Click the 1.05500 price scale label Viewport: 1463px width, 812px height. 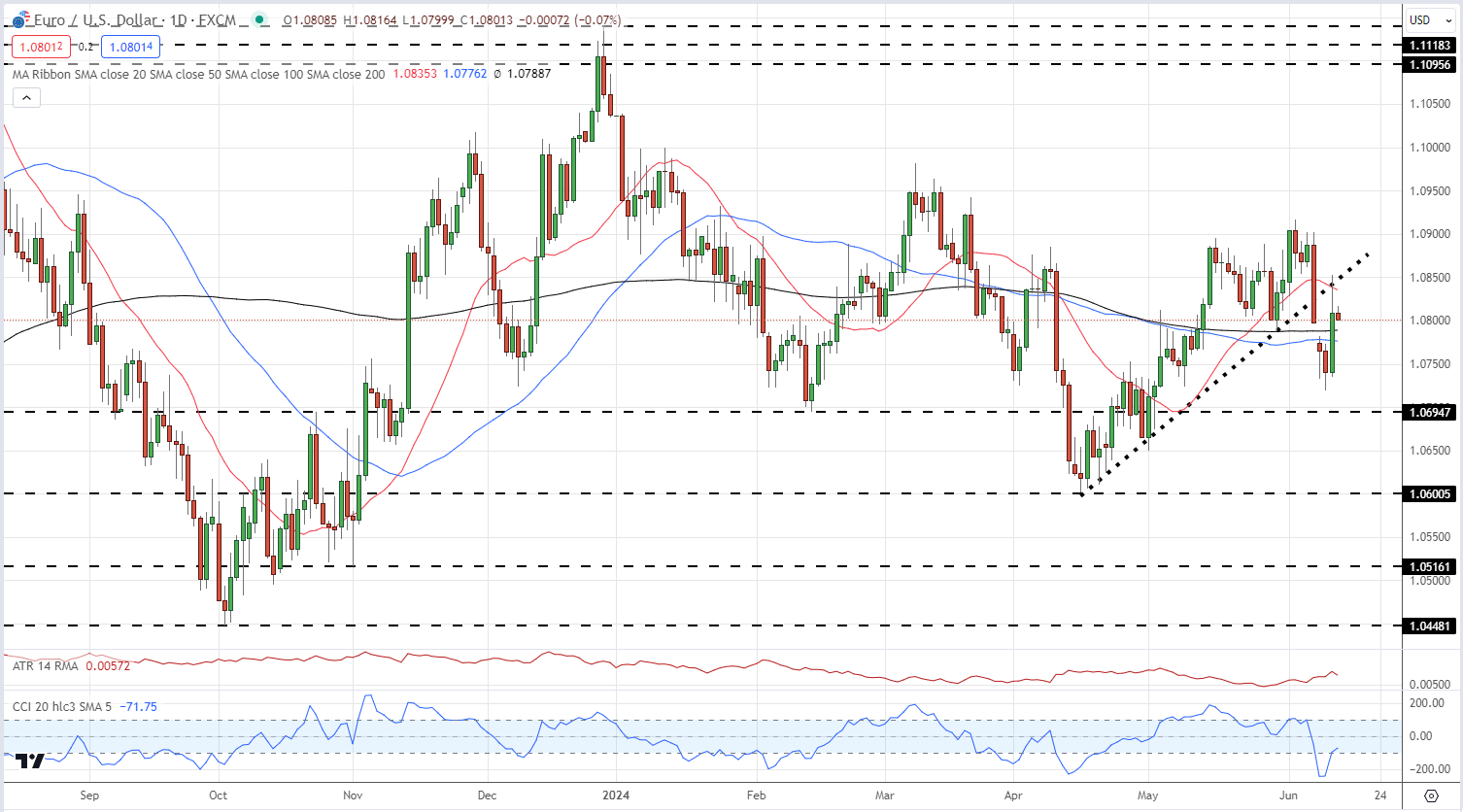click(x=1430, y=537)
